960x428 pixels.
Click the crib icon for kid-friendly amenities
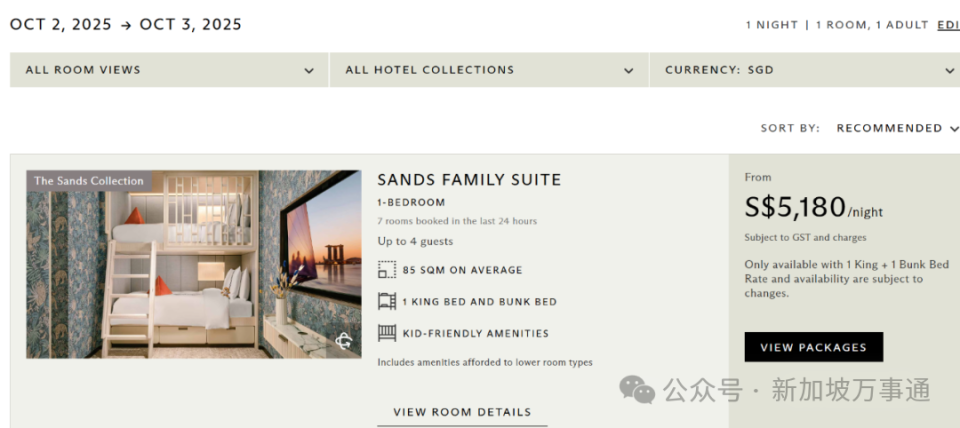click(387, 333)
